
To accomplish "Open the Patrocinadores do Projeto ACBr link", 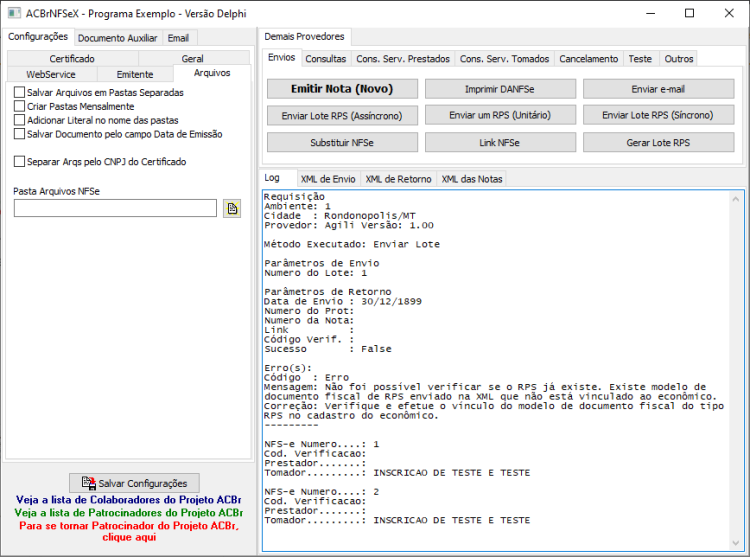I will (x=129, y=513).
